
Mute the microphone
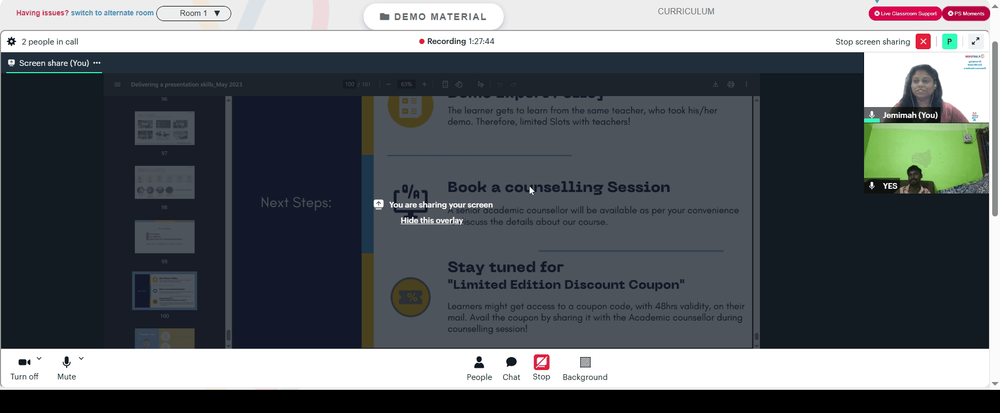point(66,368)
